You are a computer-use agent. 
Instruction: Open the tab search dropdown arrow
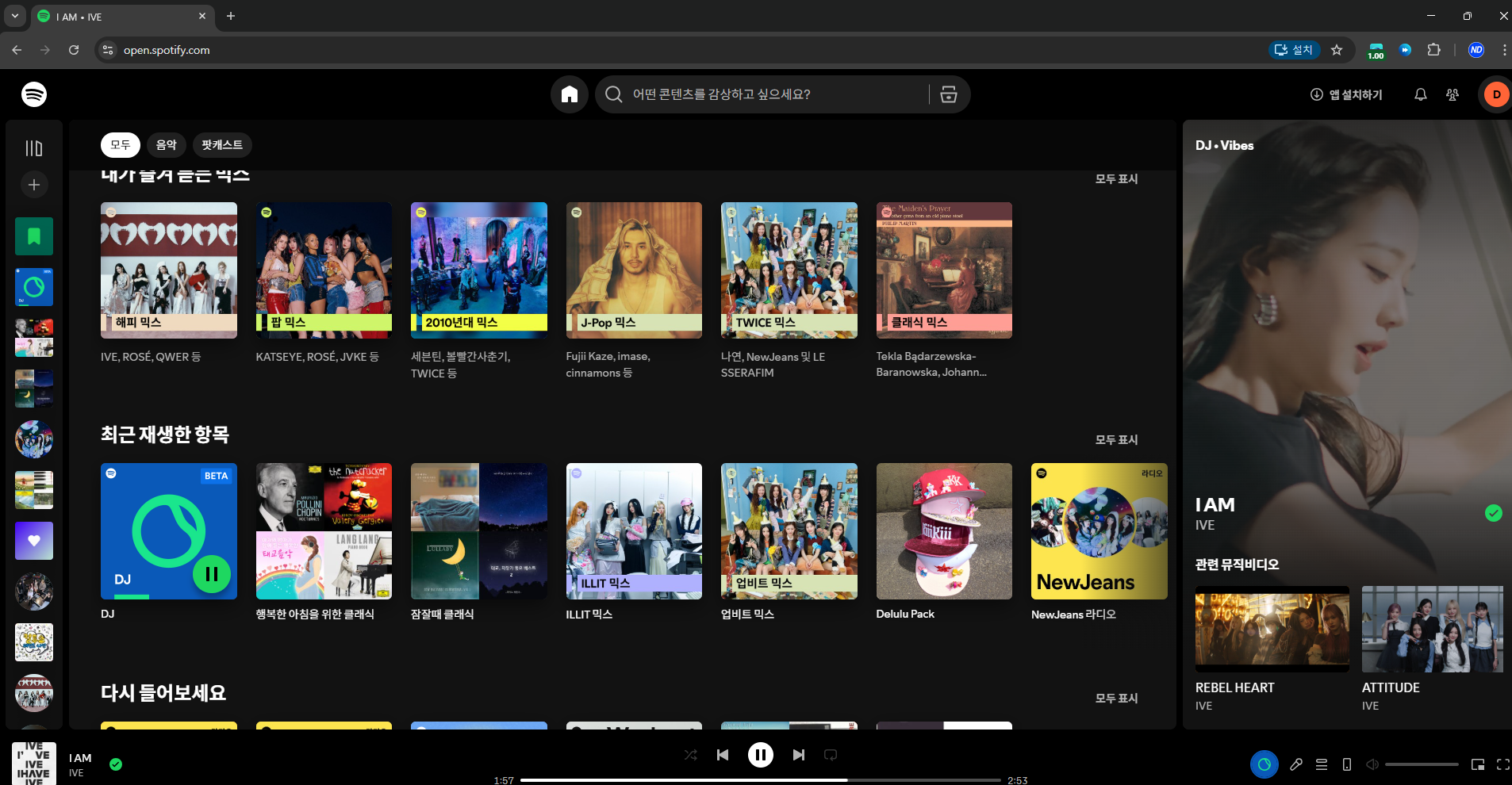[14, 16]
